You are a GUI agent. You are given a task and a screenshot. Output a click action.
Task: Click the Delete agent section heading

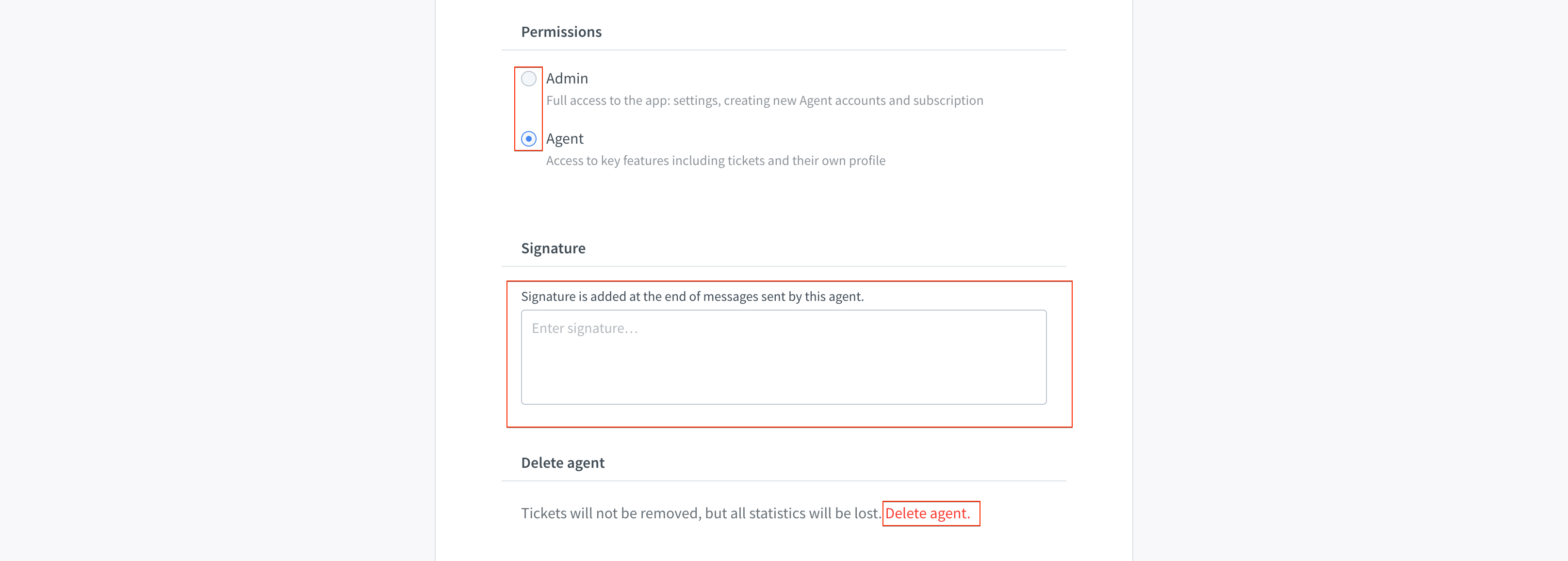coord(562,463)
